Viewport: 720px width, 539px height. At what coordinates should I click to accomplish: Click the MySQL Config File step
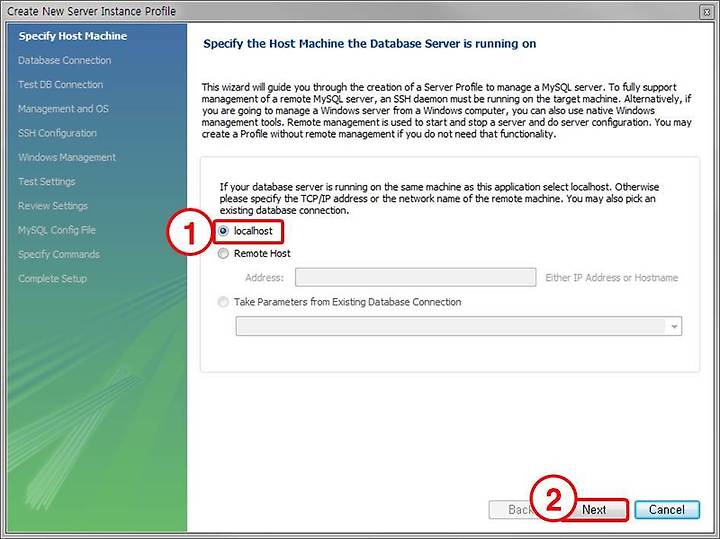(x=56, y=230)
